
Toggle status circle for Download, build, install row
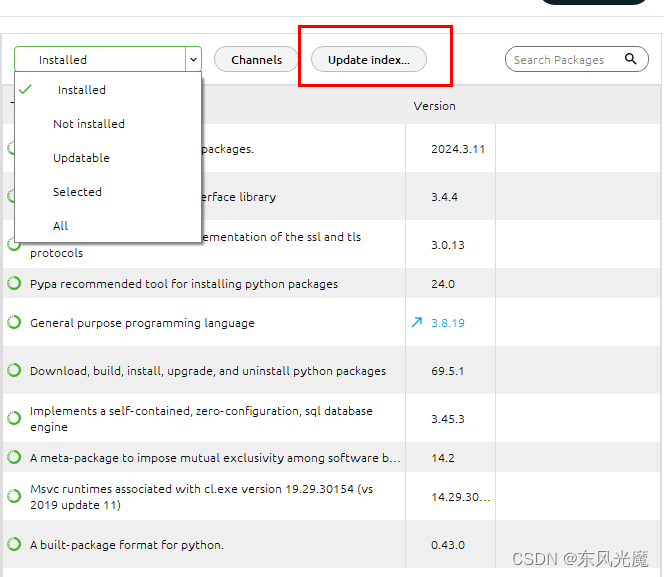(14, 370)
